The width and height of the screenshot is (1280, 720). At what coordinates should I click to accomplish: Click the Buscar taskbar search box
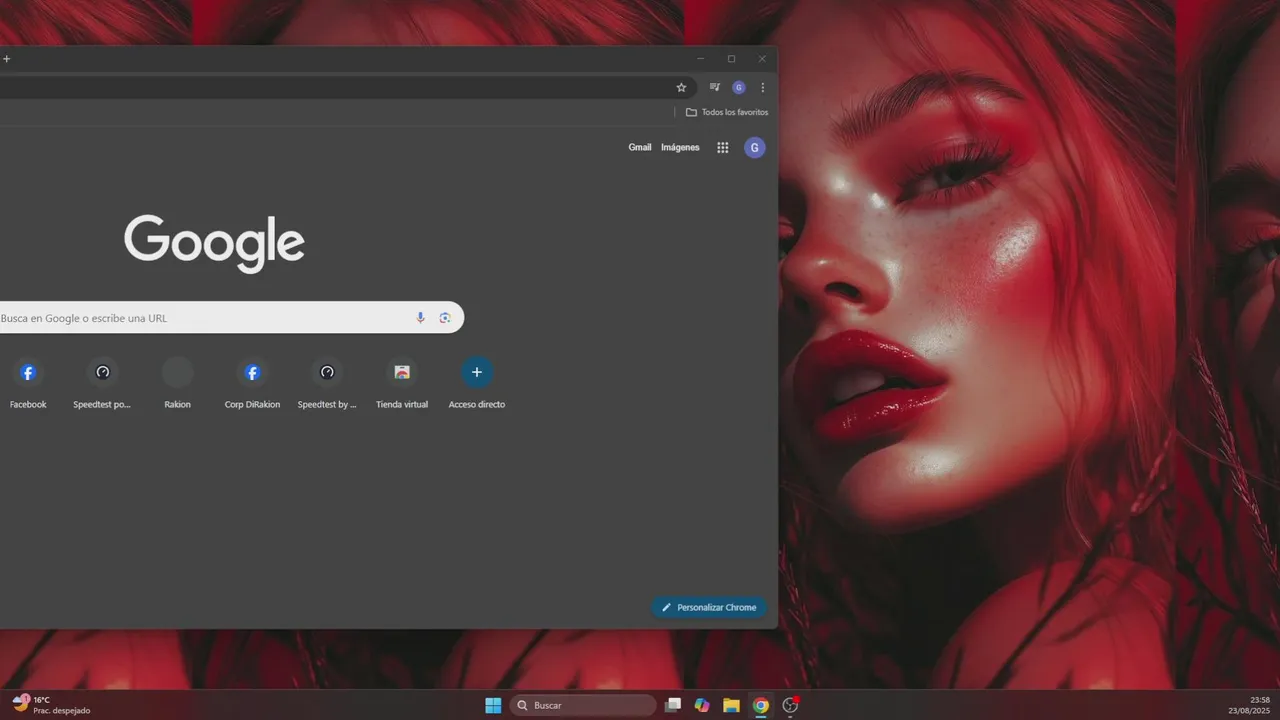pos(583,705)
